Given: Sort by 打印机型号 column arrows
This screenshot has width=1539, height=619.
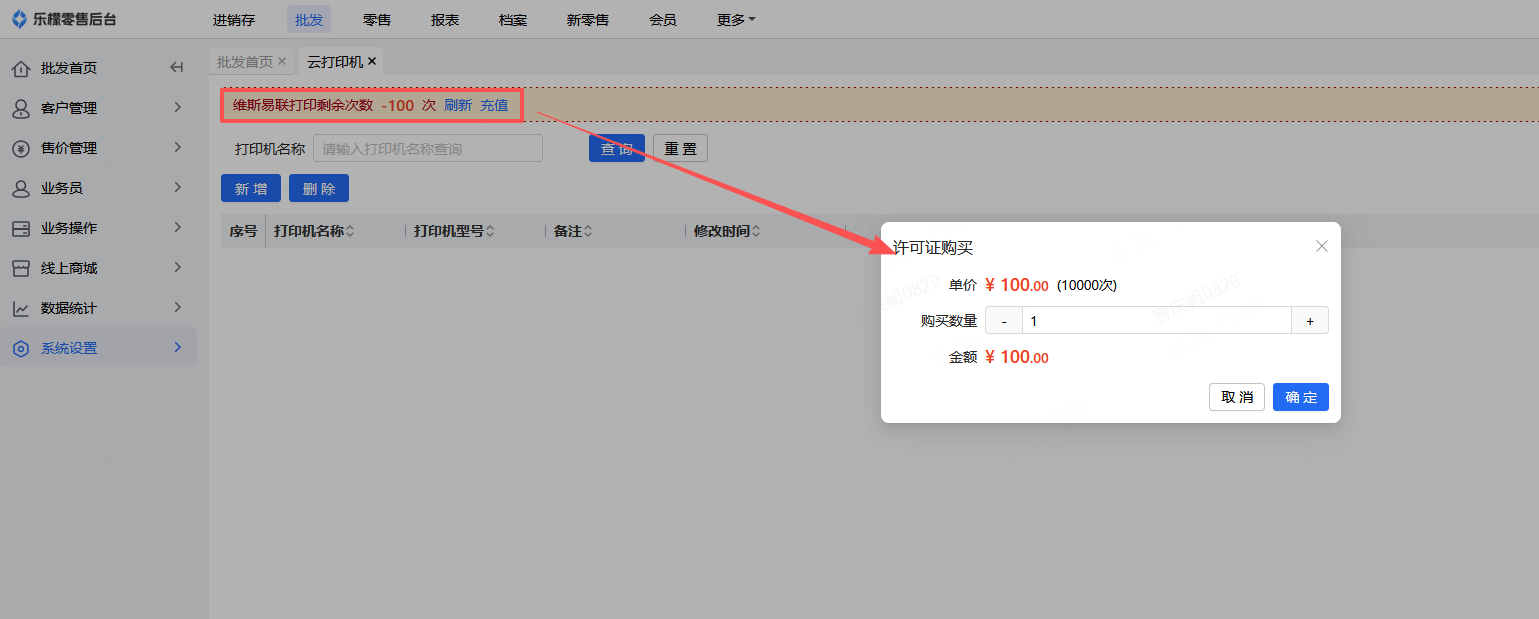Looking at the screenshot, I should (490, 231).
